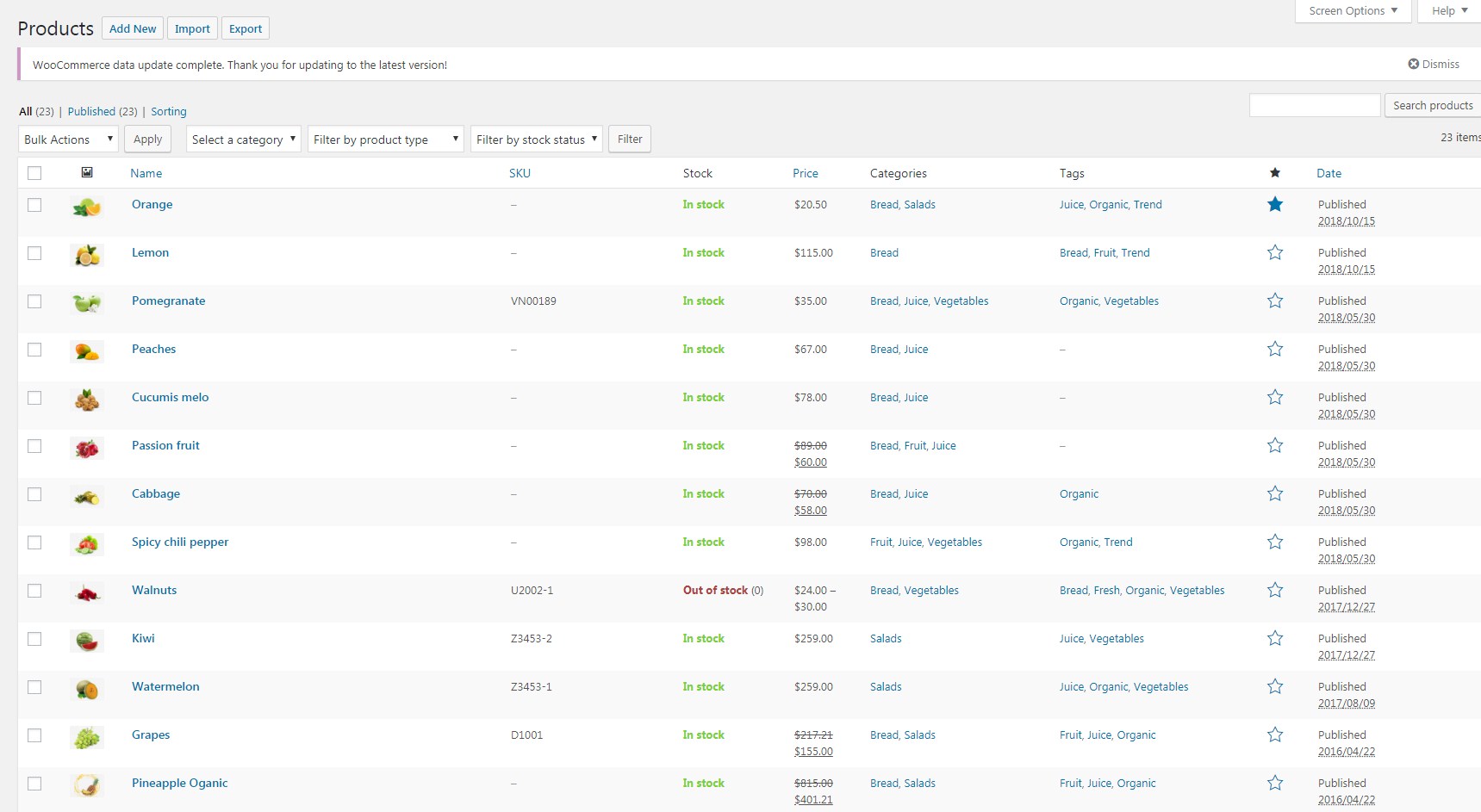Check the select-all products checkbox
Image resolution: width=1481 pixels, height=812 pixels.
click(x=34, y=173)
